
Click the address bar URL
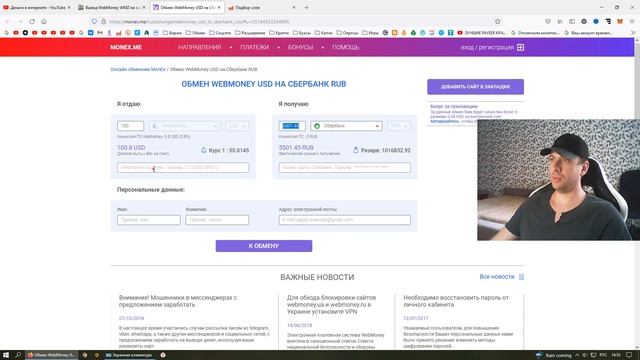(x=199, y=22)
